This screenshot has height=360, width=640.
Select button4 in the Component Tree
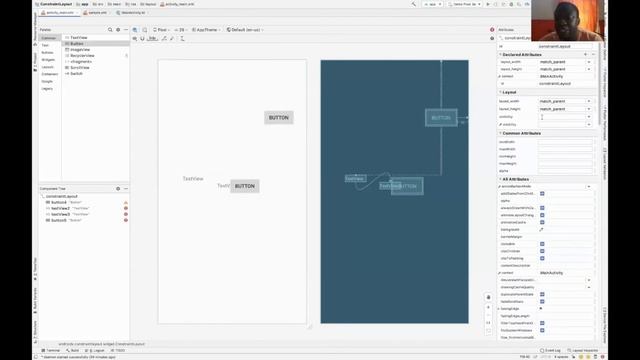coord(59,202)
